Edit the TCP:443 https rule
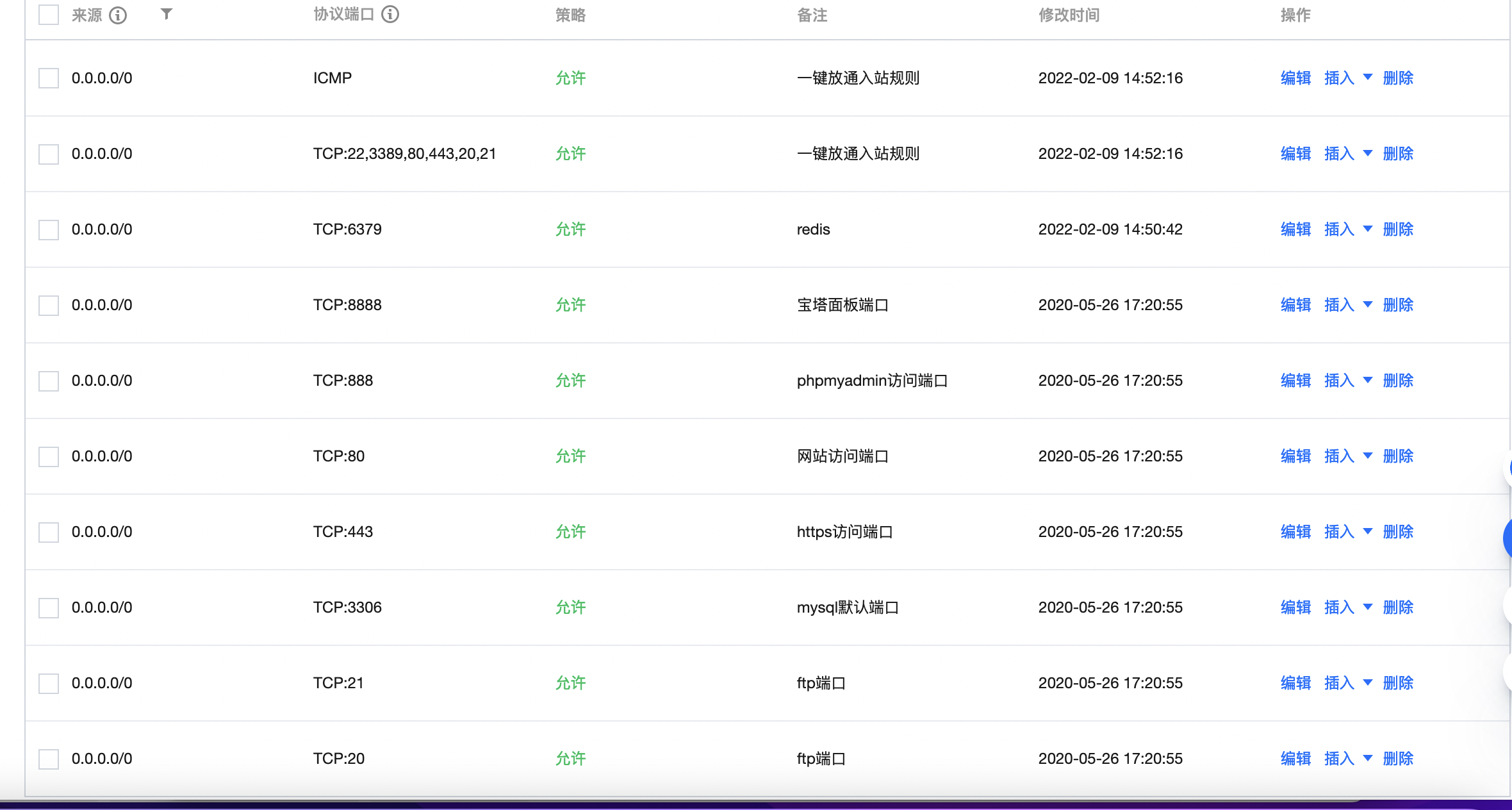This screenshot has height=810, width=1512. click(1295, 532)
